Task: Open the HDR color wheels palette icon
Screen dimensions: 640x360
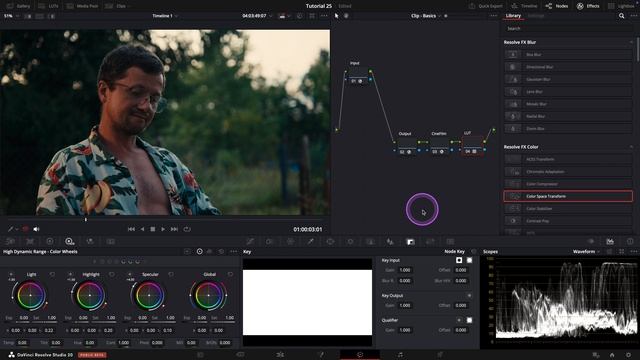Action: pos(69,242)
